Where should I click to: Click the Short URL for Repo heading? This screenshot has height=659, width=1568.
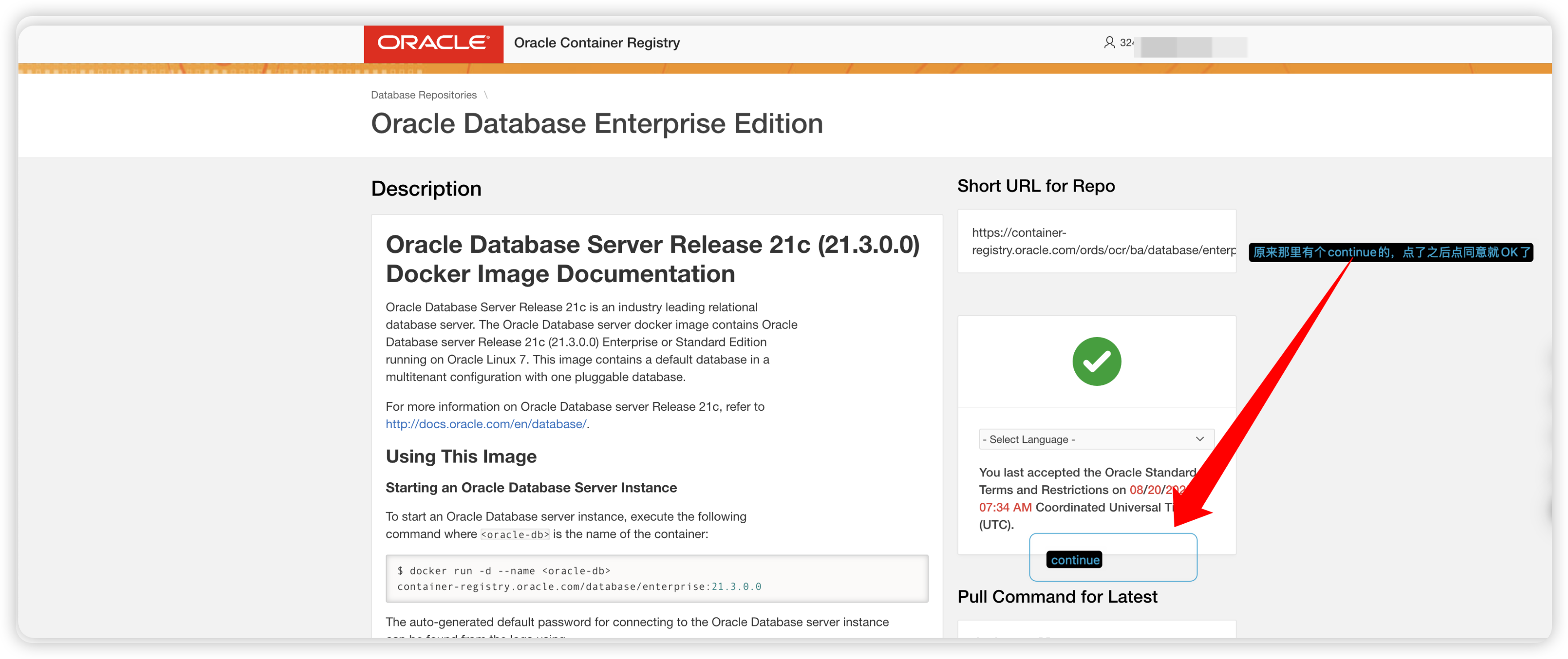click(x=1036, y=186)
